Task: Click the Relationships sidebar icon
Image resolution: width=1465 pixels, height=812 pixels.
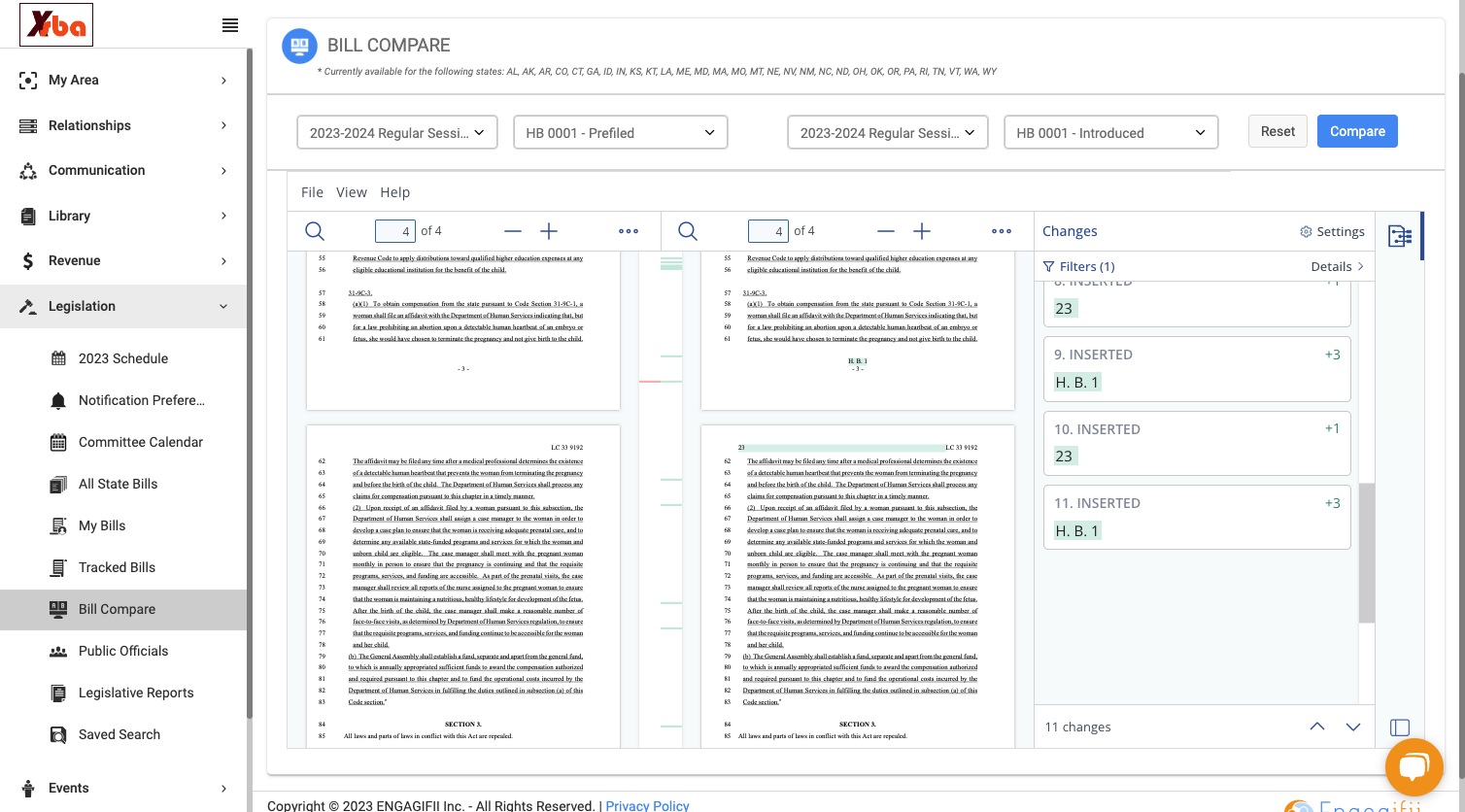Action: pos(28,125)
